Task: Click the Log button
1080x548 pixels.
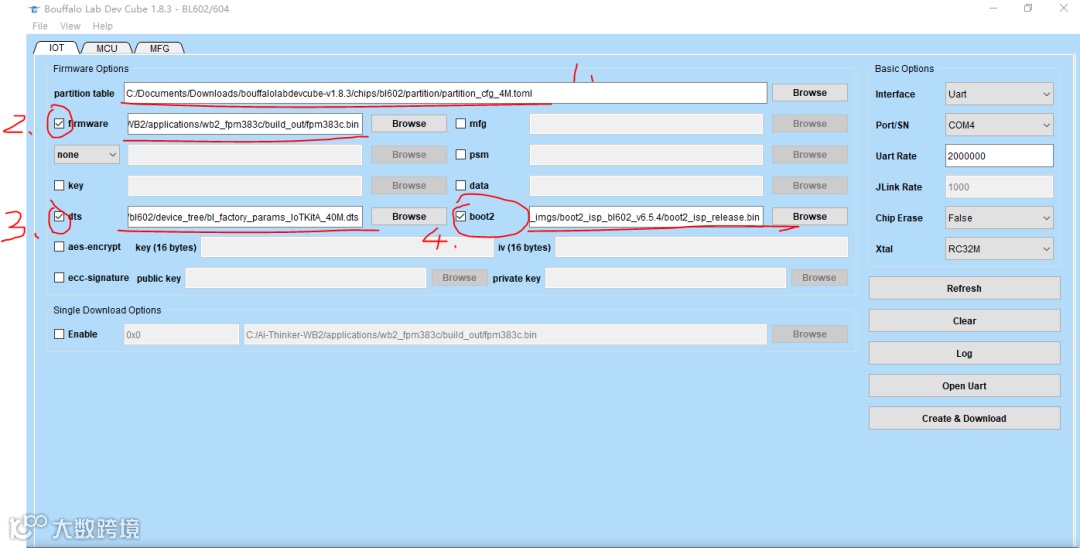Action: coord(964,353)
